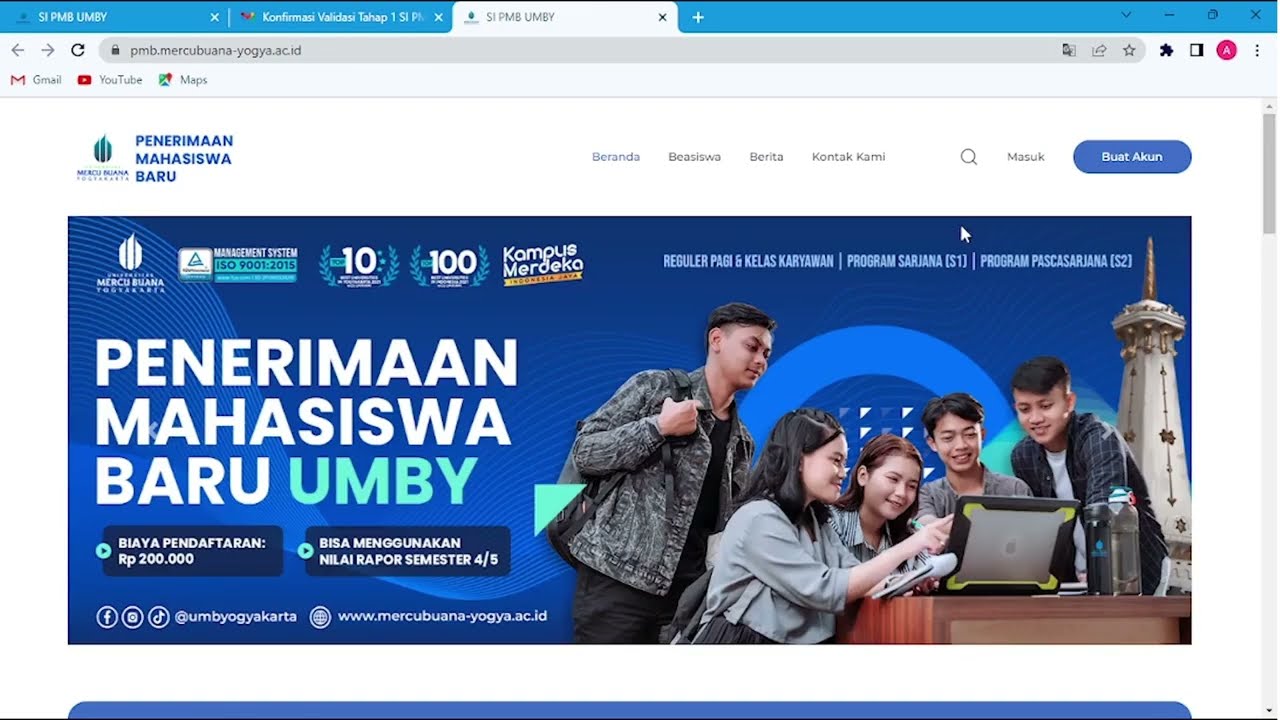Open Maps bookmark
Viewport: 1280px width, 720px height.
click(x=183, y=80)
